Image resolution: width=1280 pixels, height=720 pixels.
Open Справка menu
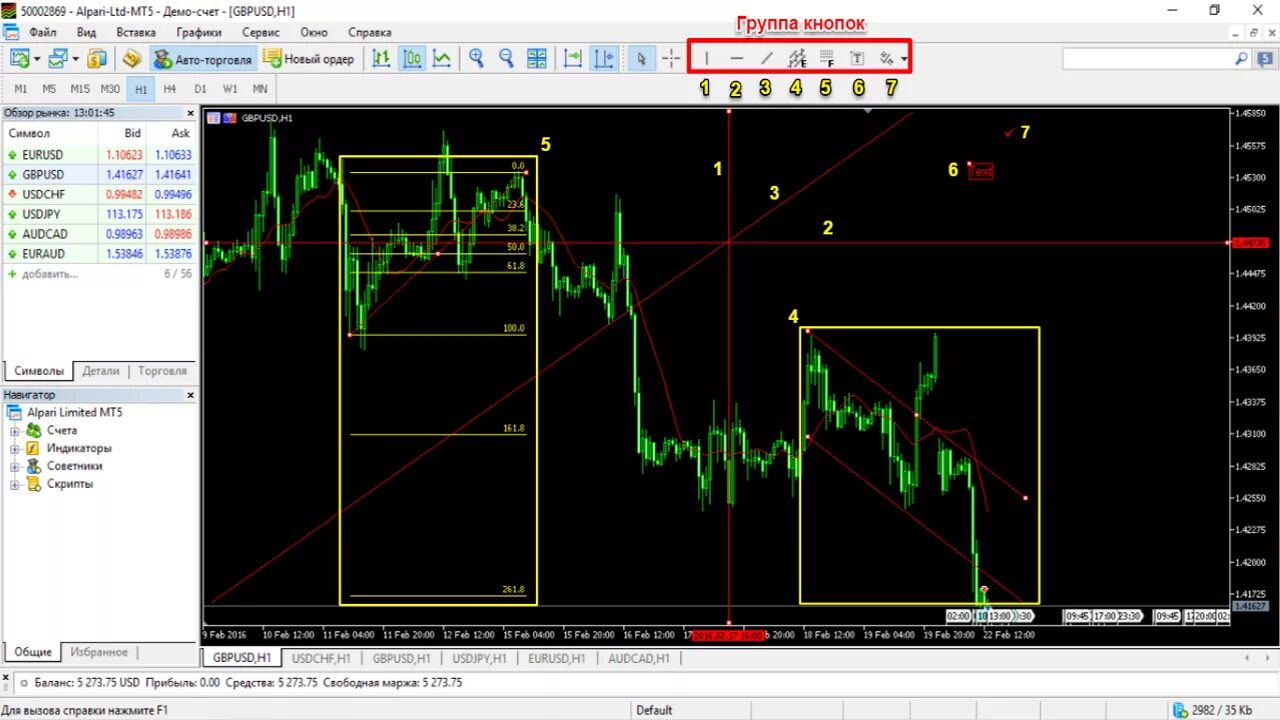[370, 32]
